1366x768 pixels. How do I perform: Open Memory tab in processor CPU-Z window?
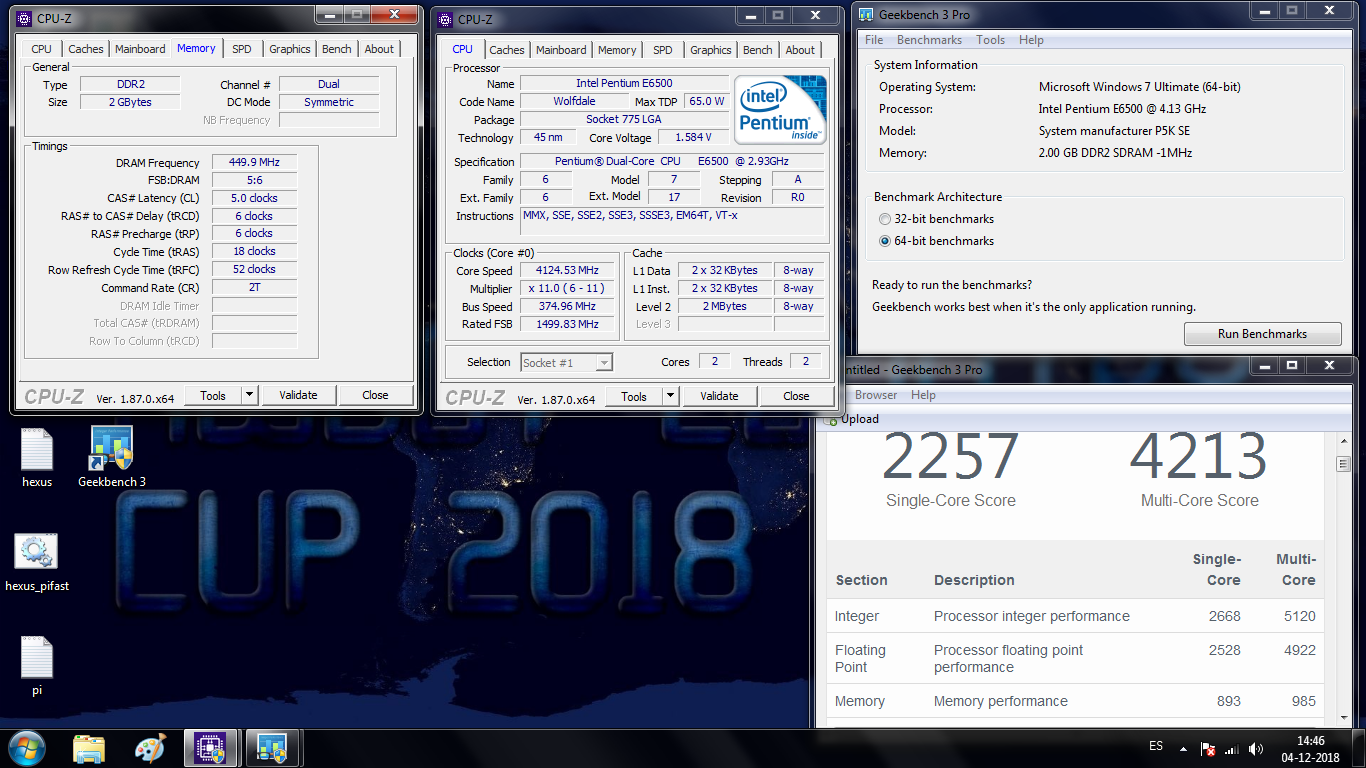point(617,50)
